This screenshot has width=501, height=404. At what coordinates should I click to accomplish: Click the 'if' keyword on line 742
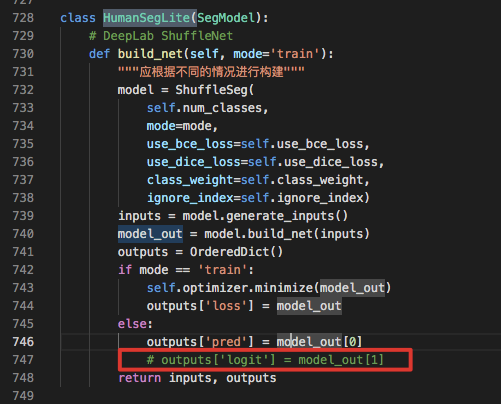pos(125,270)
